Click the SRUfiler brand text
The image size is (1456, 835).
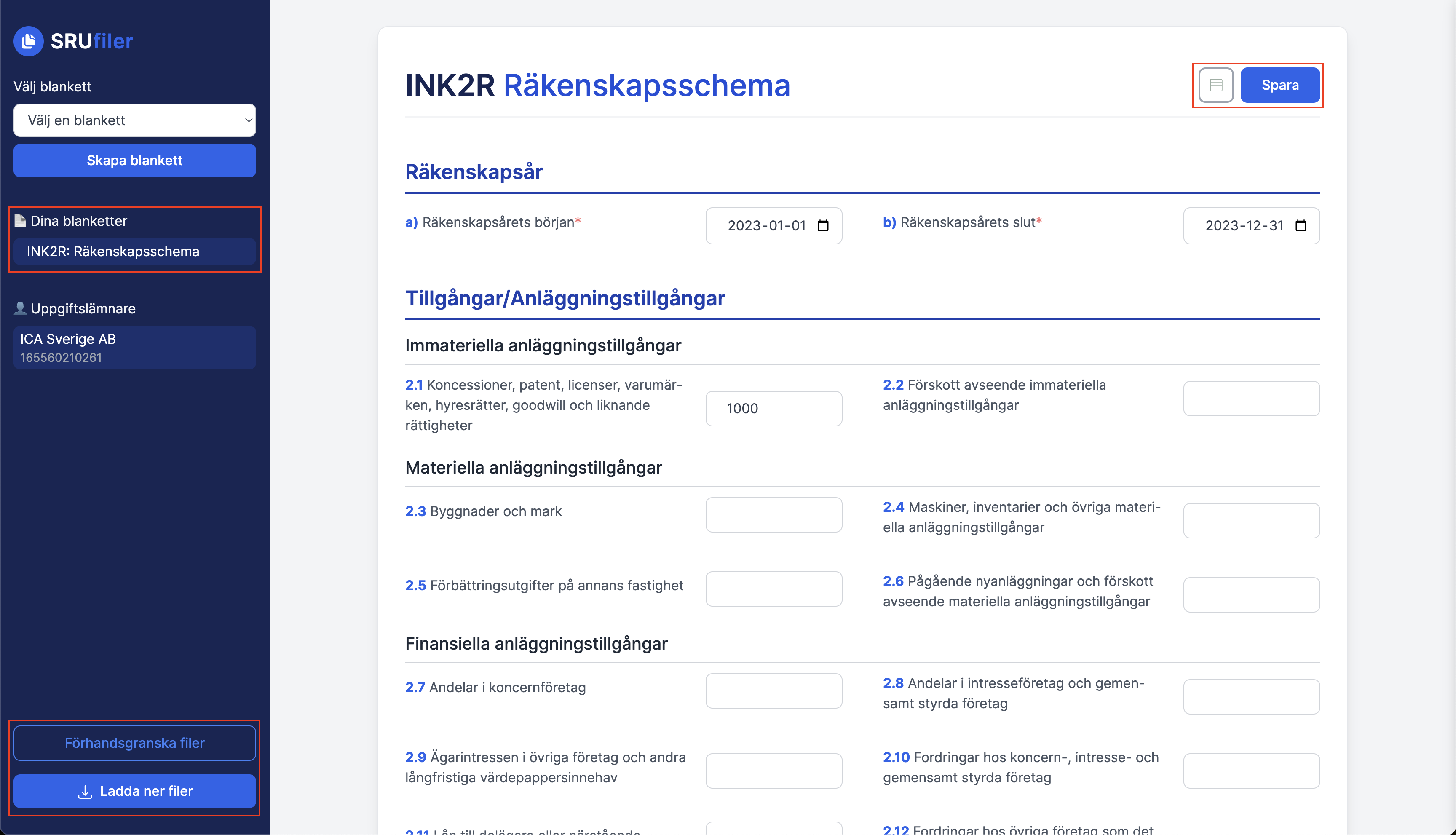point(92,41)
